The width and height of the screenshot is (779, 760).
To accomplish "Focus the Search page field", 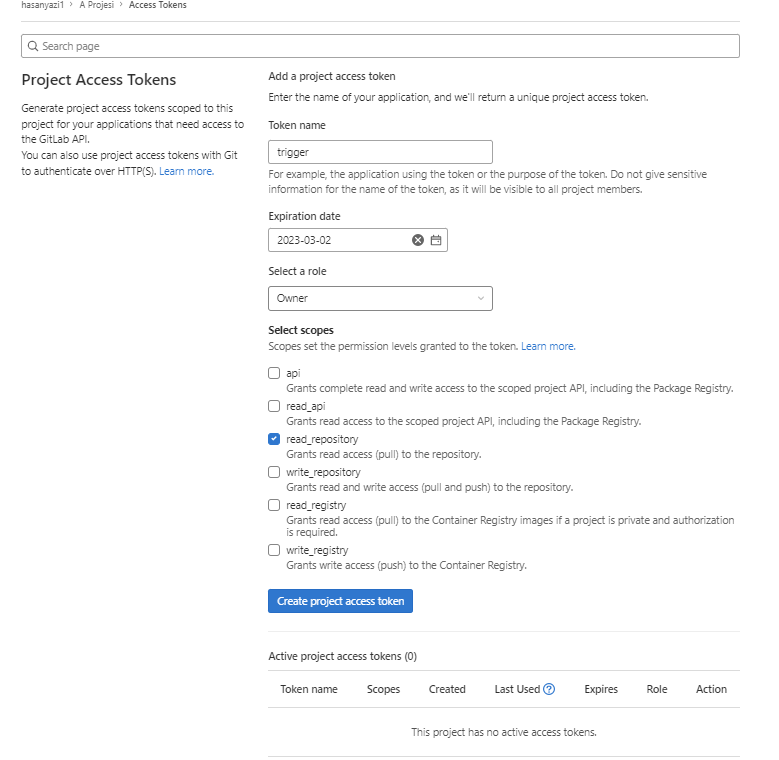I will 380,46.
